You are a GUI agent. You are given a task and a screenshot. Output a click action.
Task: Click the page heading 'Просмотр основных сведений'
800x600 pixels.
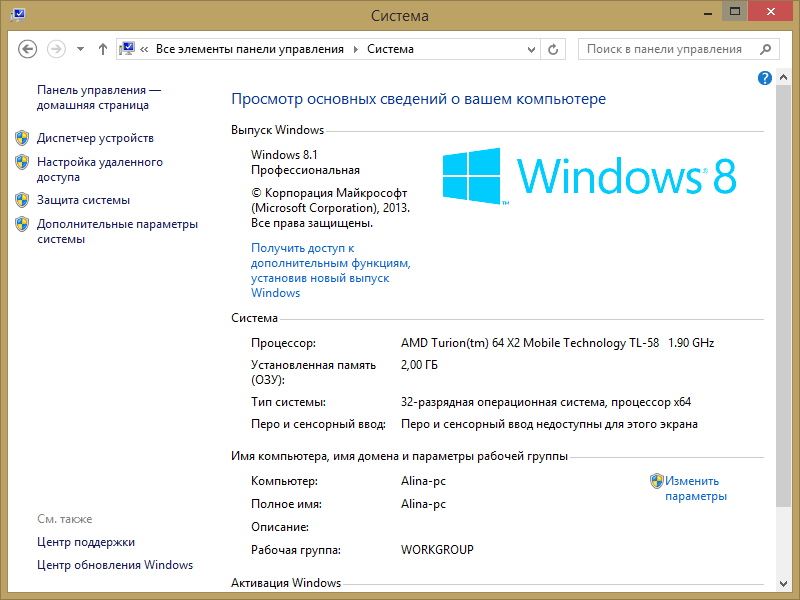coord(418,99)
